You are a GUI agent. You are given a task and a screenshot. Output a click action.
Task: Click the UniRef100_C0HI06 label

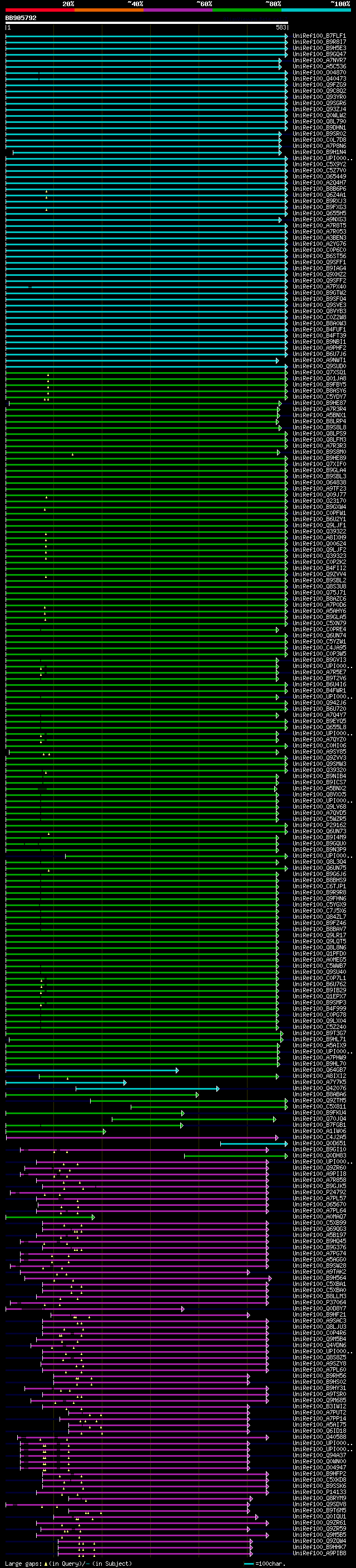[319, 746]
